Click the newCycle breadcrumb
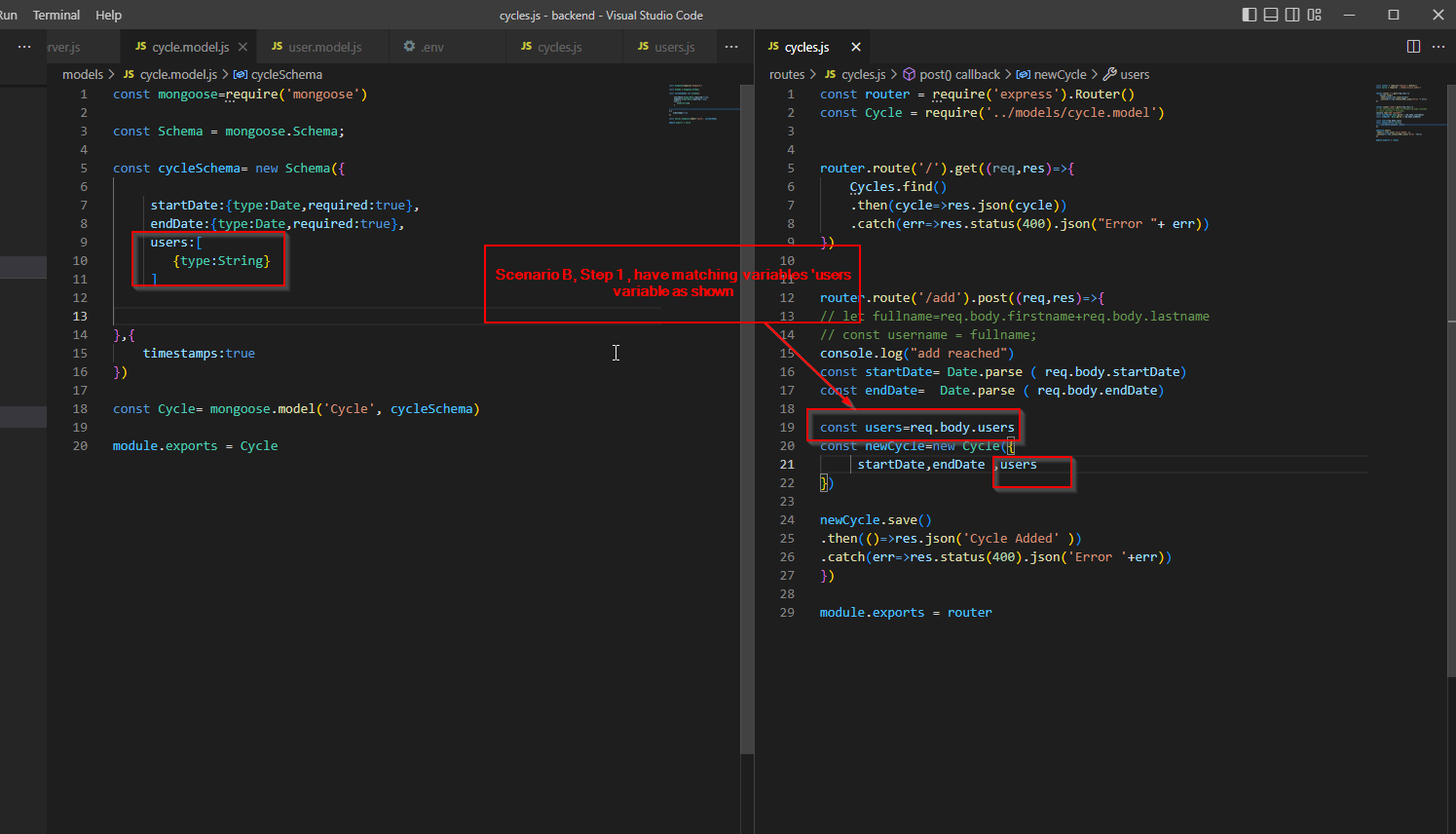 1060,74
